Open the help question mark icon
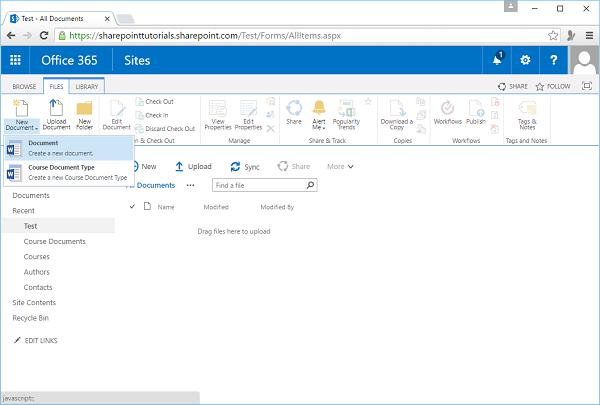This screenshot has height=405, width=600. click(x=553, y=60)
